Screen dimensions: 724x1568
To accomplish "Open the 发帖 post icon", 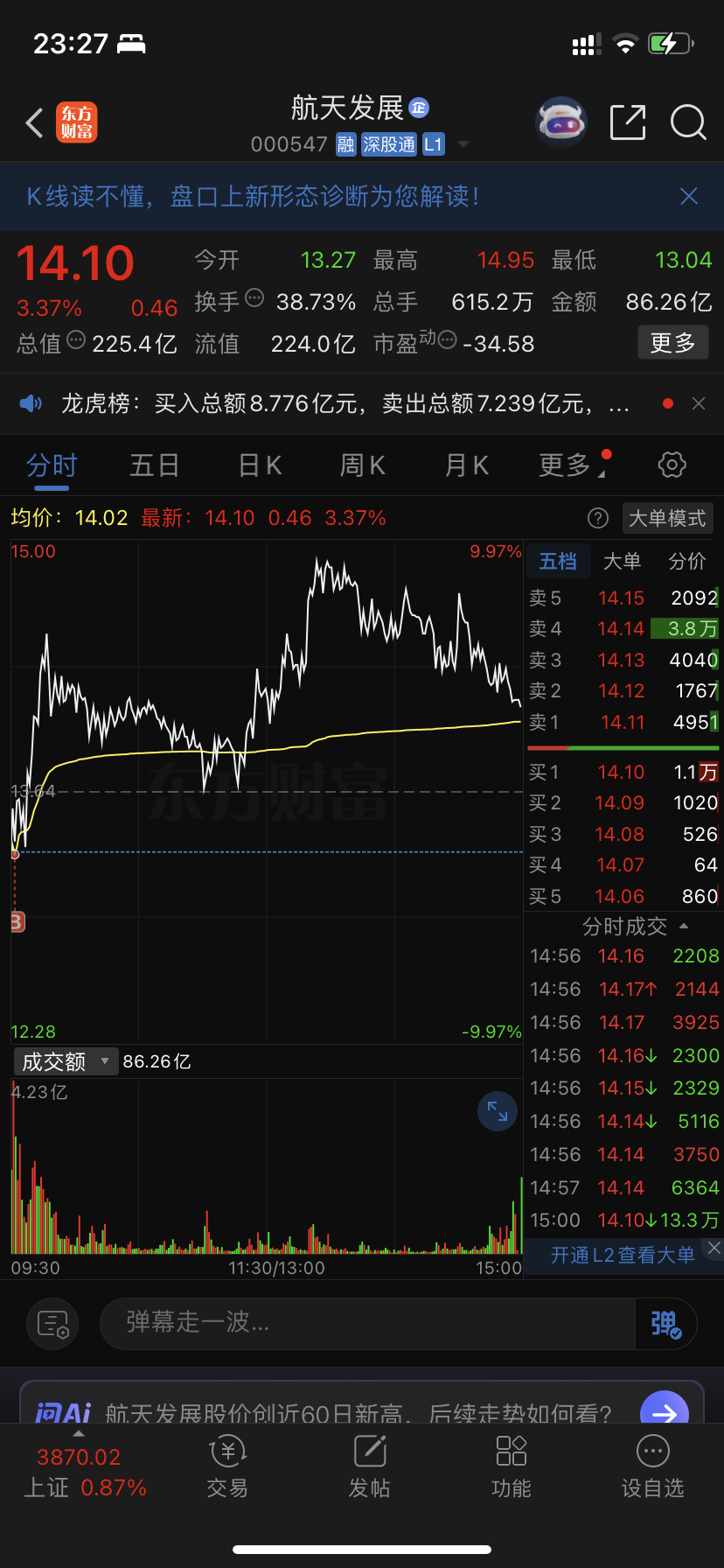I will coord(369,1467).
